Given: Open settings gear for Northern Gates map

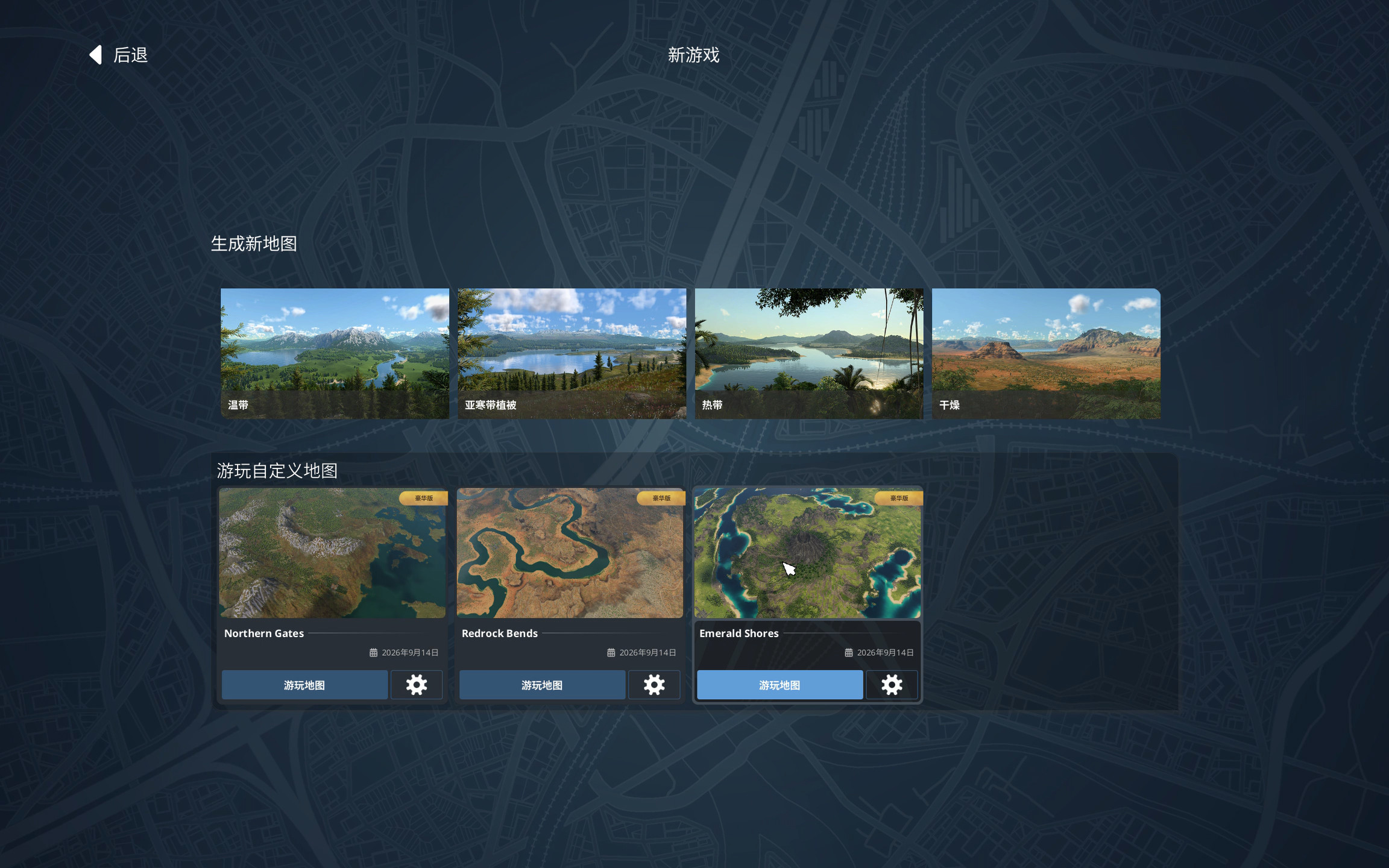Looking at the screenshot, I should point(416,685).
